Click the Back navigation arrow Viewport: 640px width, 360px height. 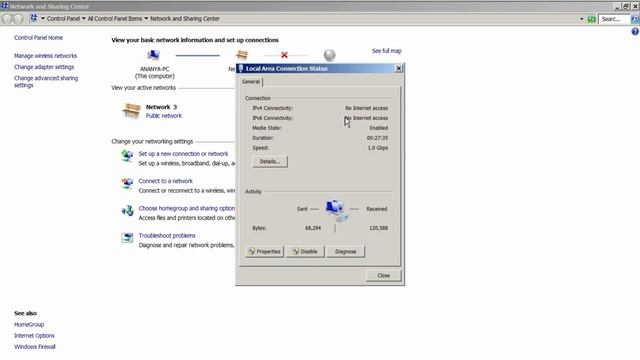coord(7,19)
